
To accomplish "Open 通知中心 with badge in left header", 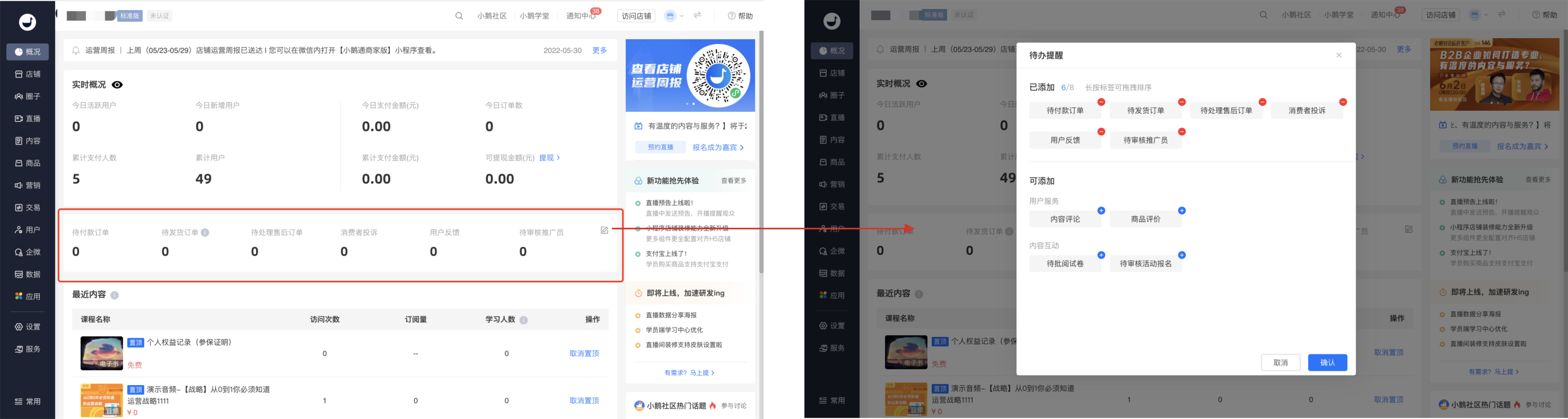I will tap(581, 16).
